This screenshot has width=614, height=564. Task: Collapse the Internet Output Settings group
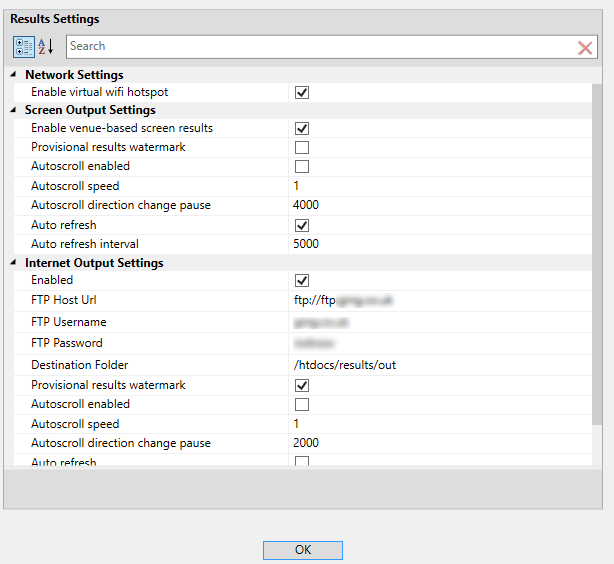pyautogui.click(x=13, y=263)
